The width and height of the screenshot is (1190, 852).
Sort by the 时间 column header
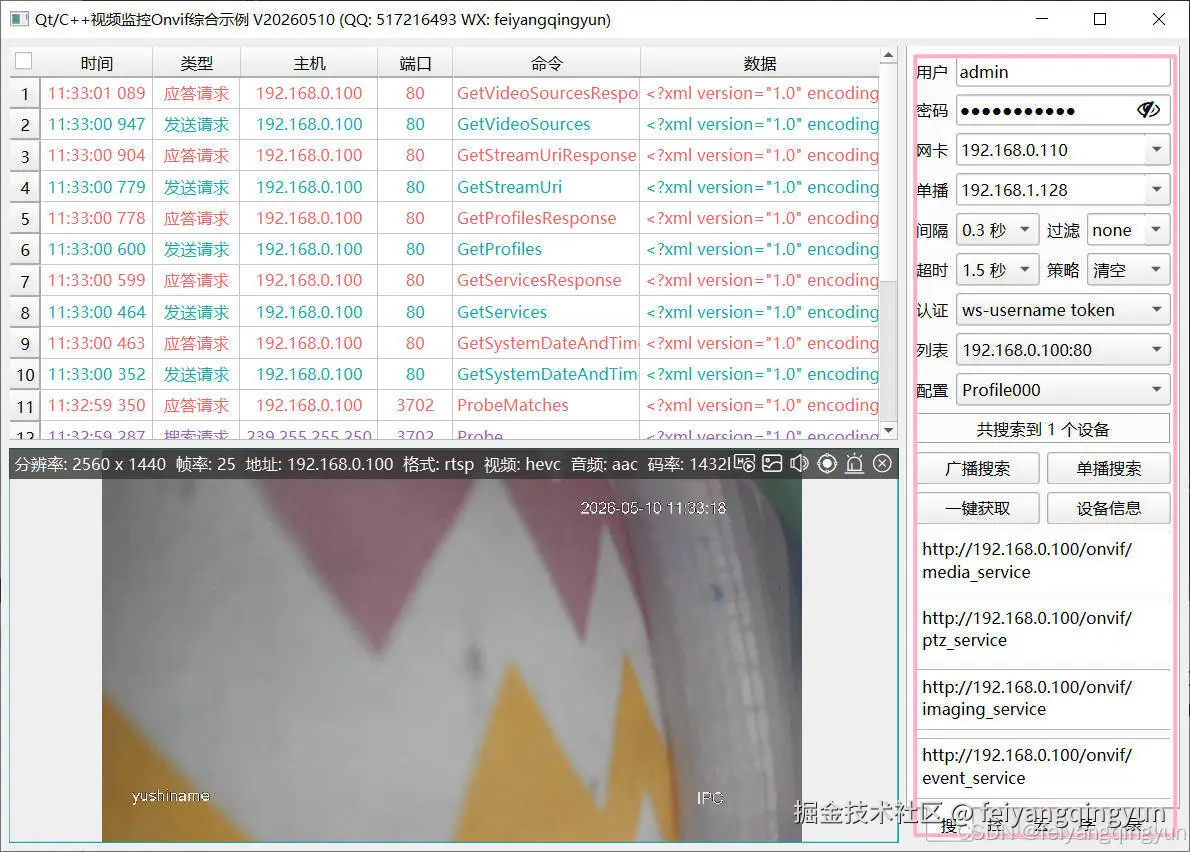96,63
